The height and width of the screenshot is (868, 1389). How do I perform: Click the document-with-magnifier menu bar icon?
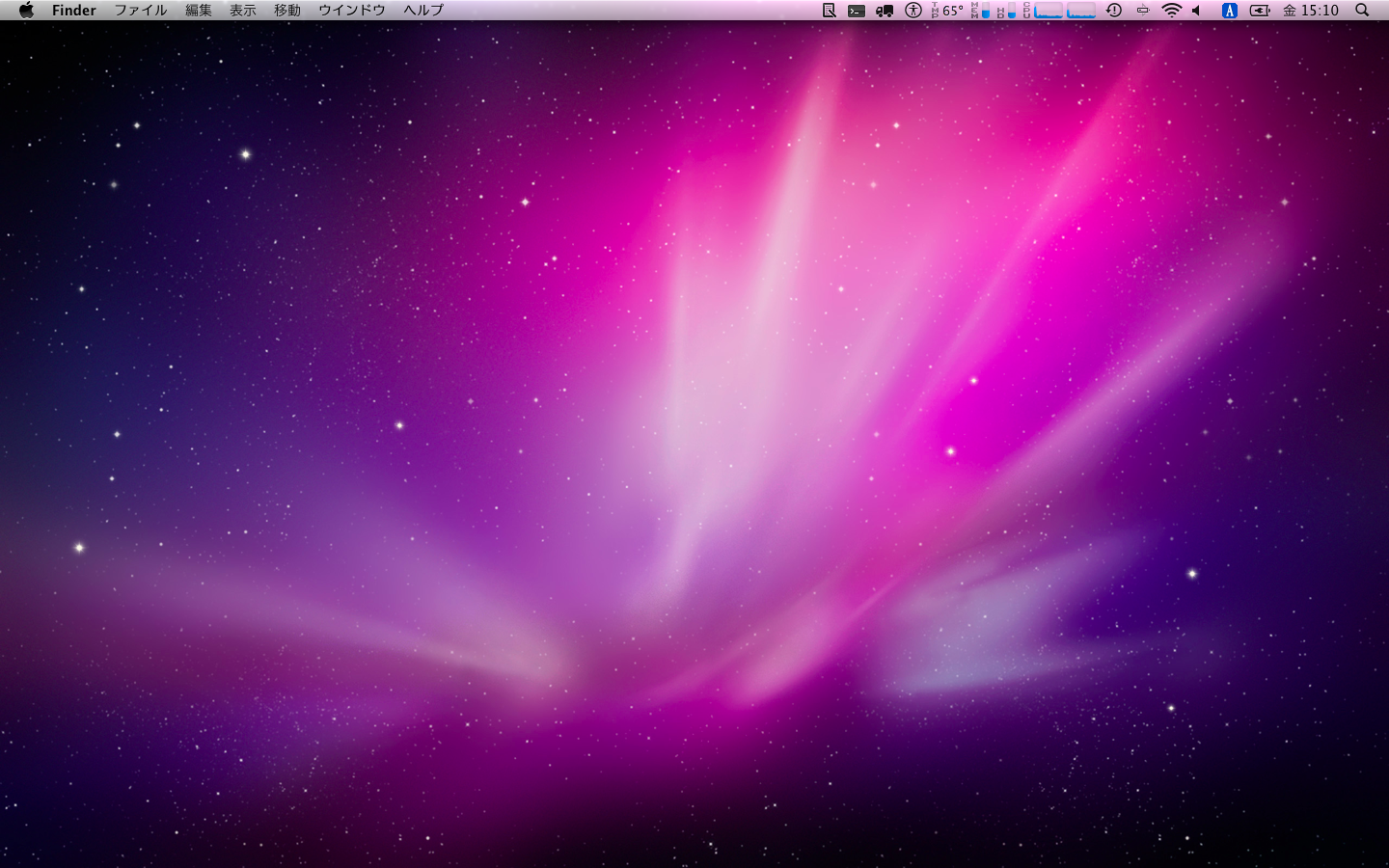tap(829, 11)
